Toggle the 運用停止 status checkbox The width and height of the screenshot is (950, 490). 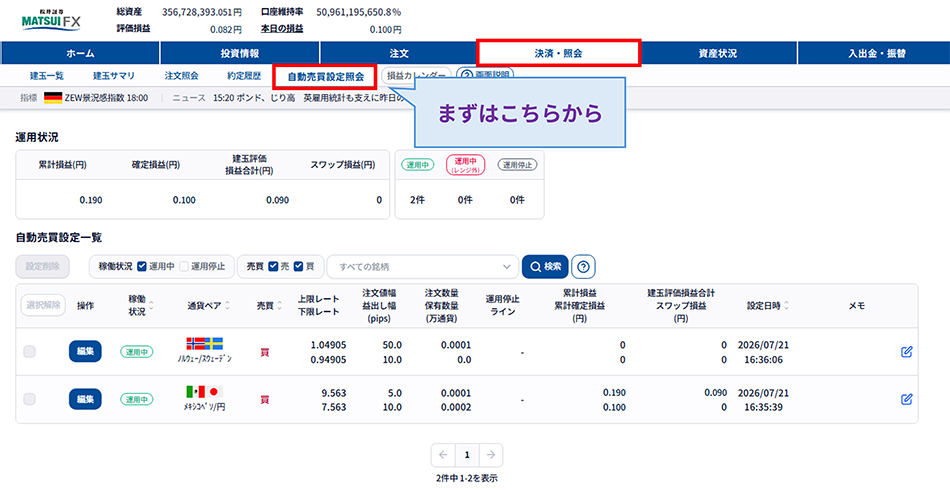point(184,267)
